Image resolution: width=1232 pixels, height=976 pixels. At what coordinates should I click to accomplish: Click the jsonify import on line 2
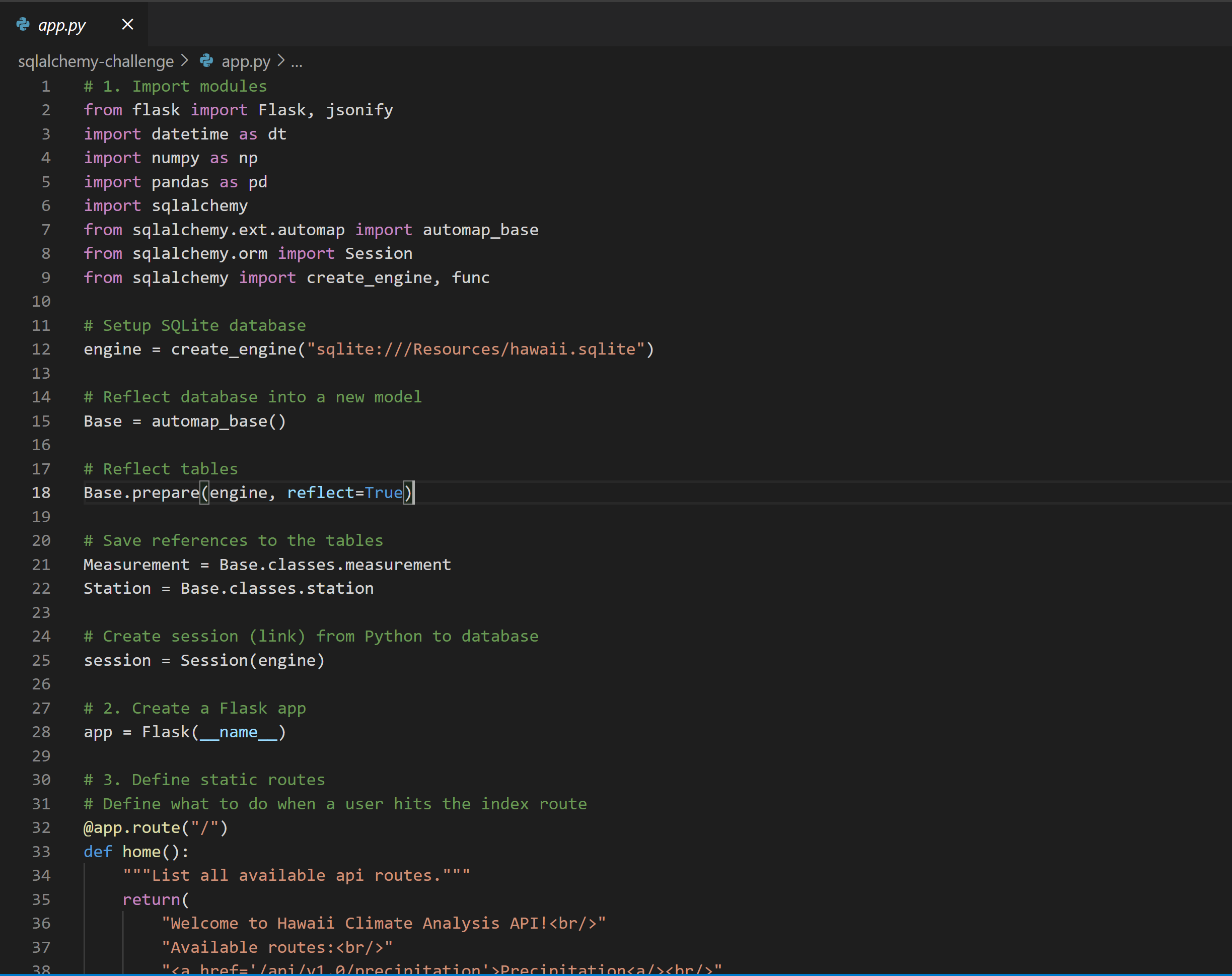pos(359,110)
